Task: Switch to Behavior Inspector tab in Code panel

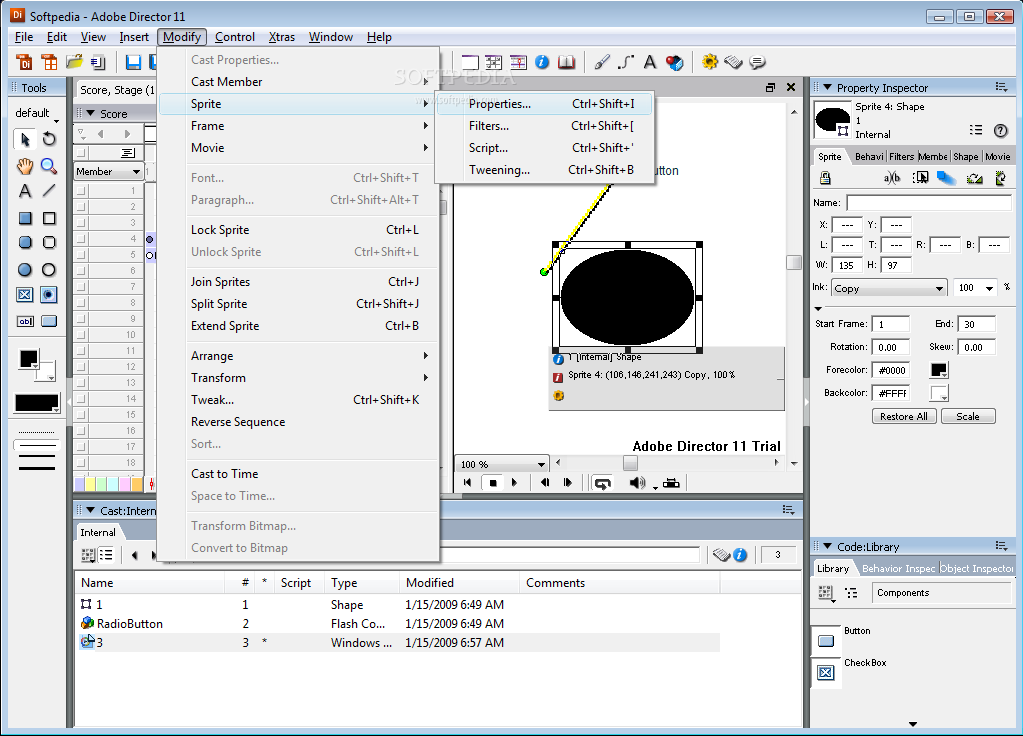Action: pos(898,568)
